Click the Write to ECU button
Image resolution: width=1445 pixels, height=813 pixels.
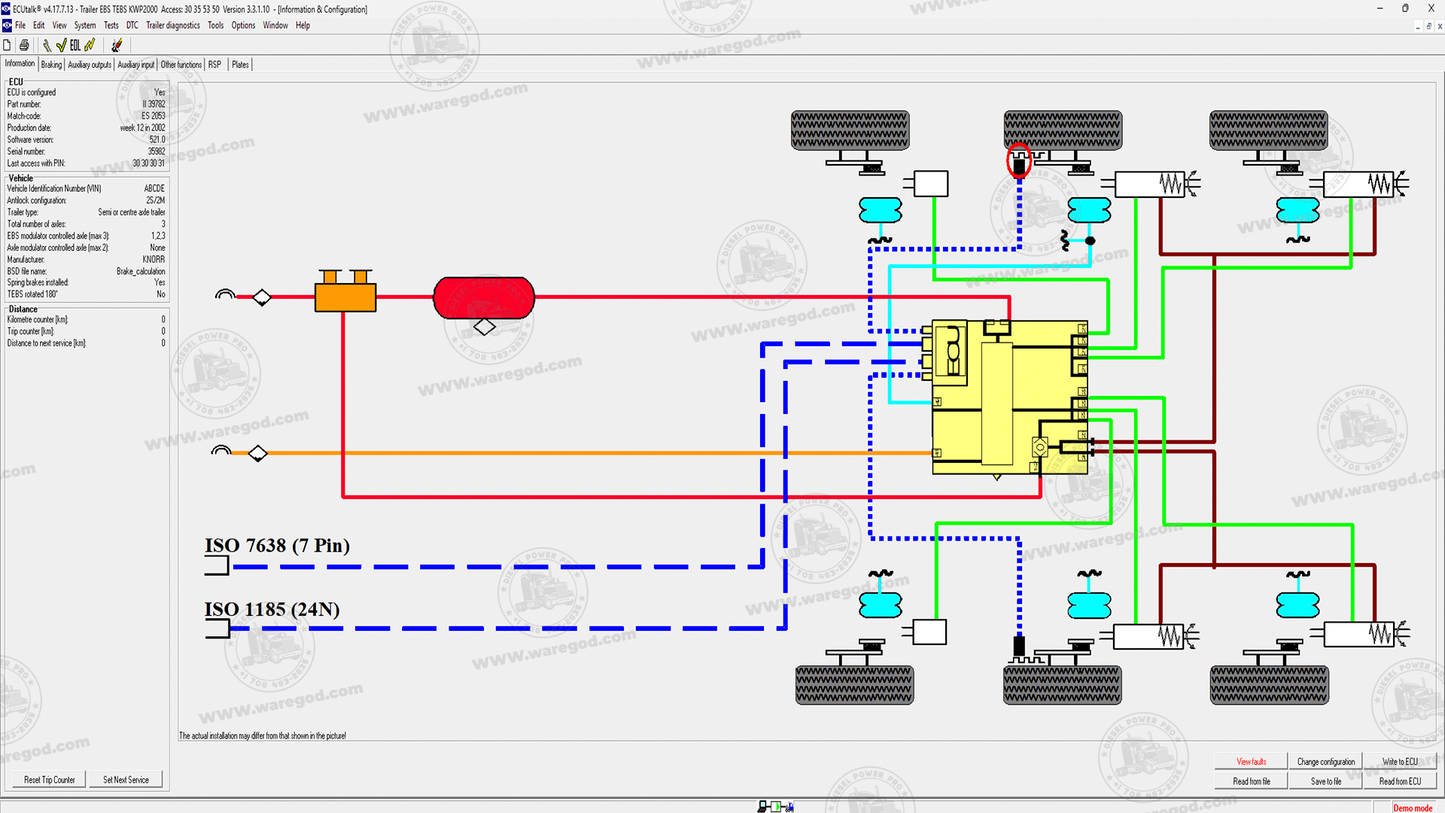[1400, 762]
